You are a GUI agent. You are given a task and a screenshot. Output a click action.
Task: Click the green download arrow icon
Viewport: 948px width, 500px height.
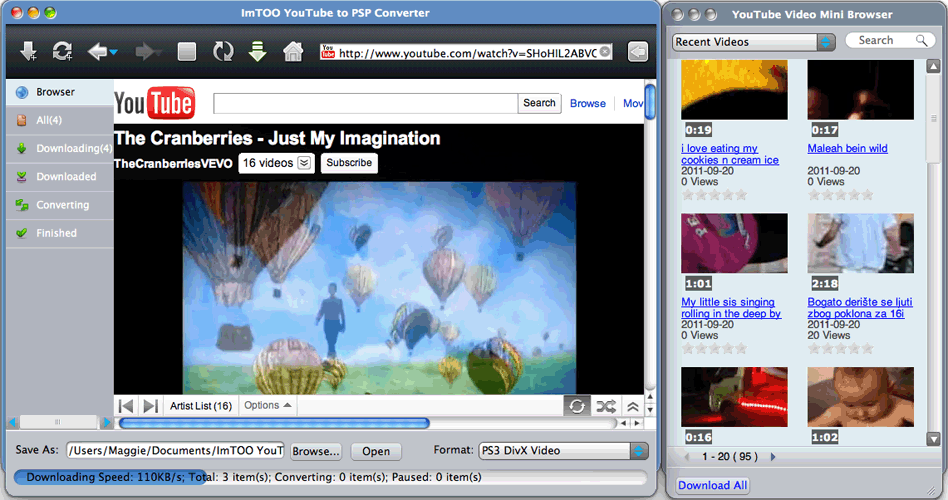[258, 52]
